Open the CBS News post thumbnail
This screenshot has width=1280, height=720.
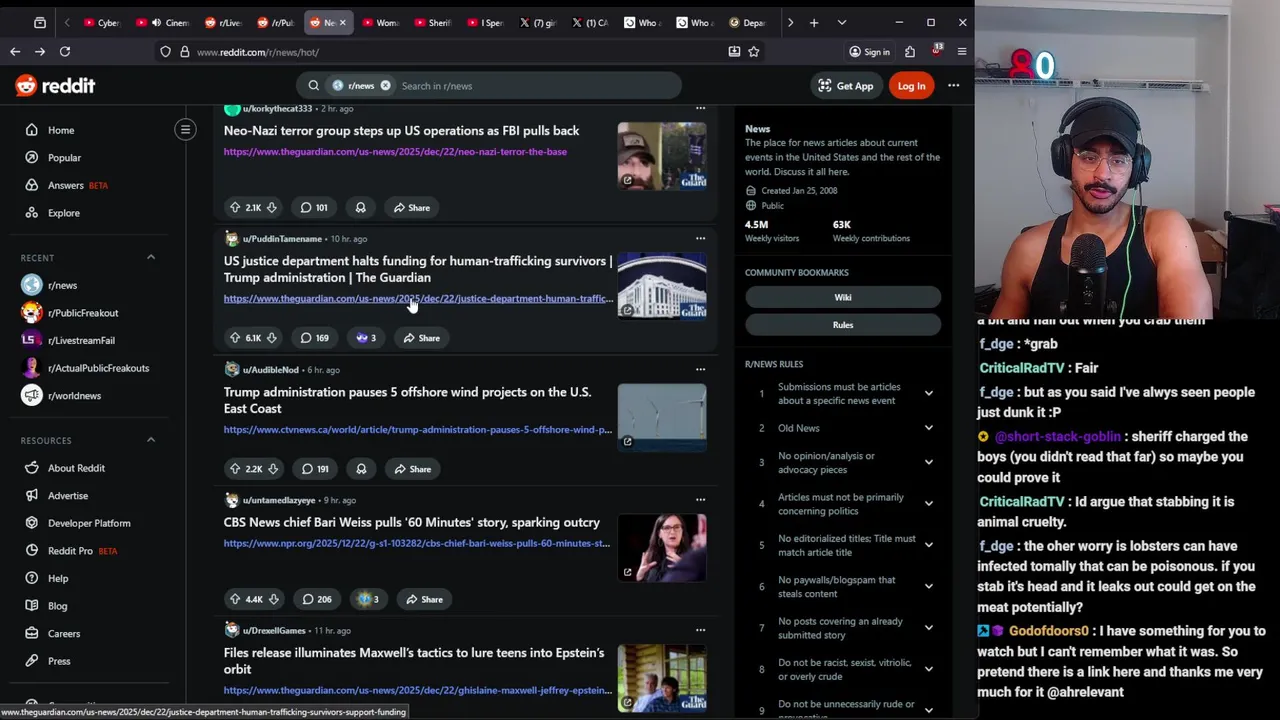pyautogui.click(x=661, y=547)
